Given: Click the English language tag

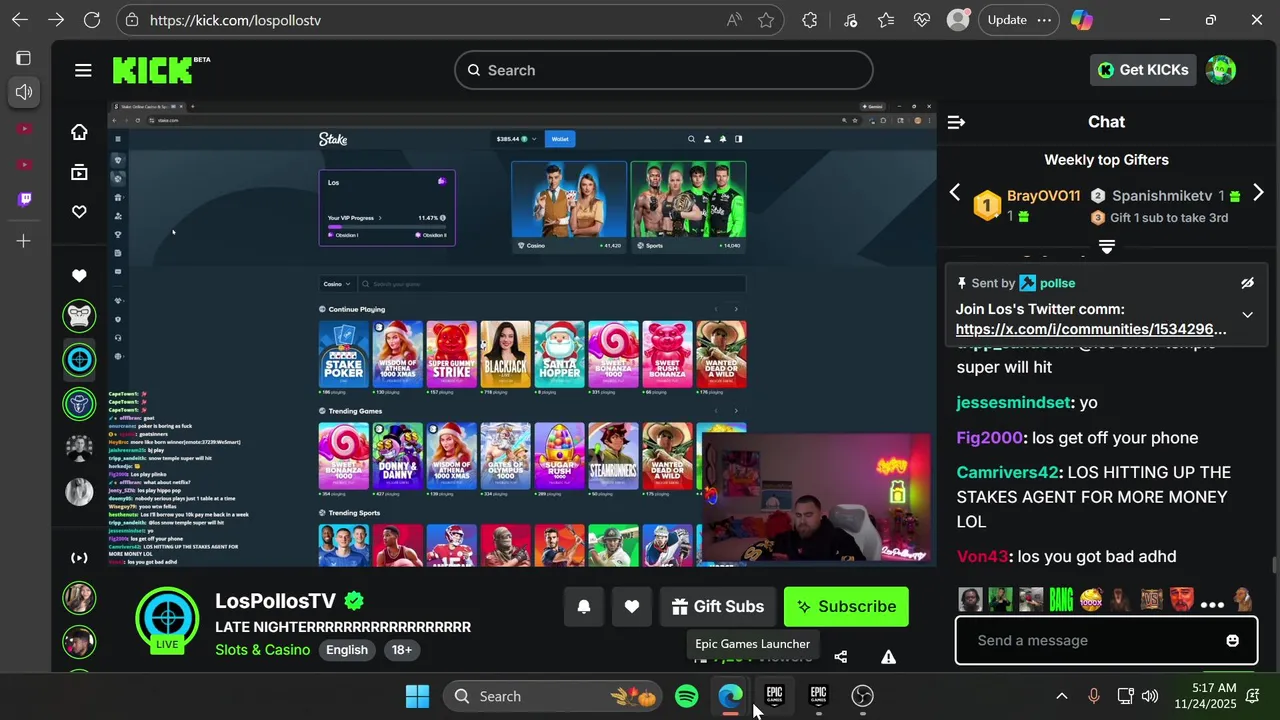Looking at the screenshot, I should point(347,650).
